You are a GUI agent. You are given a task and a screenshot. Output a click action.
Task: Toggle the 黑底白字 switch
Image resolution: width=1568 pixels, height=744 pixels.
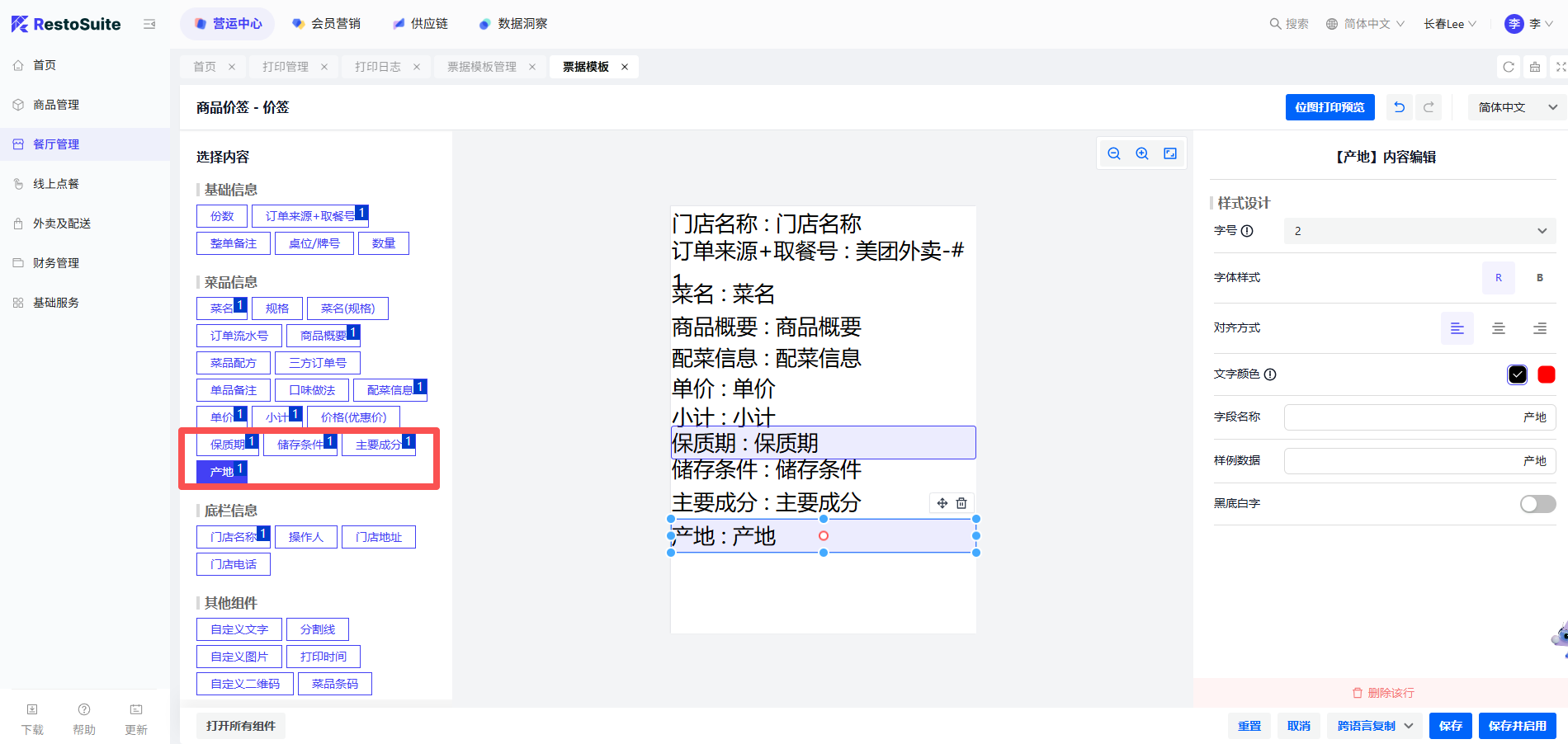(x=1537, y=504)
